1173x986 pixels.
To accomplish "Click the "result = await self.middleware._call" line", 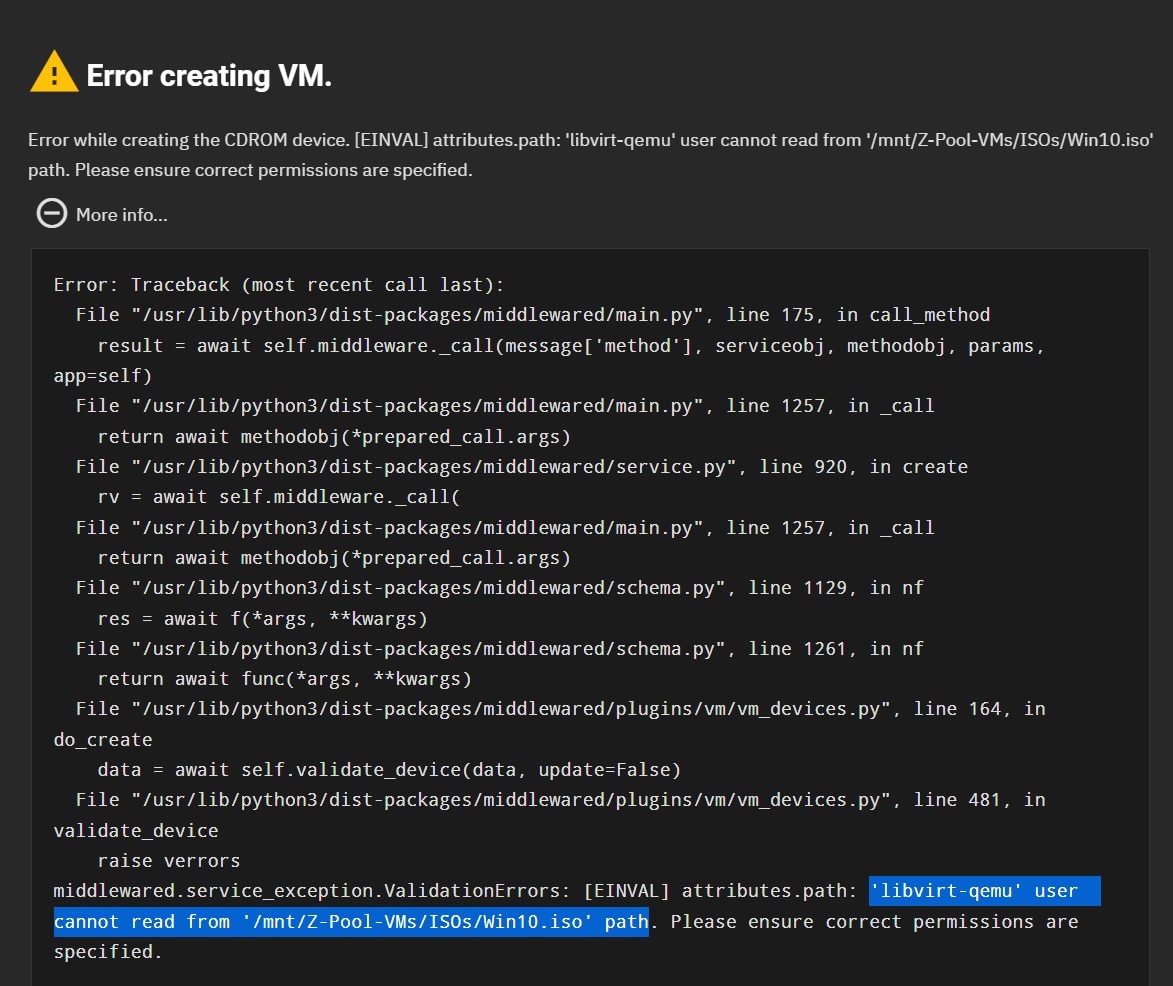I will 571,346.
